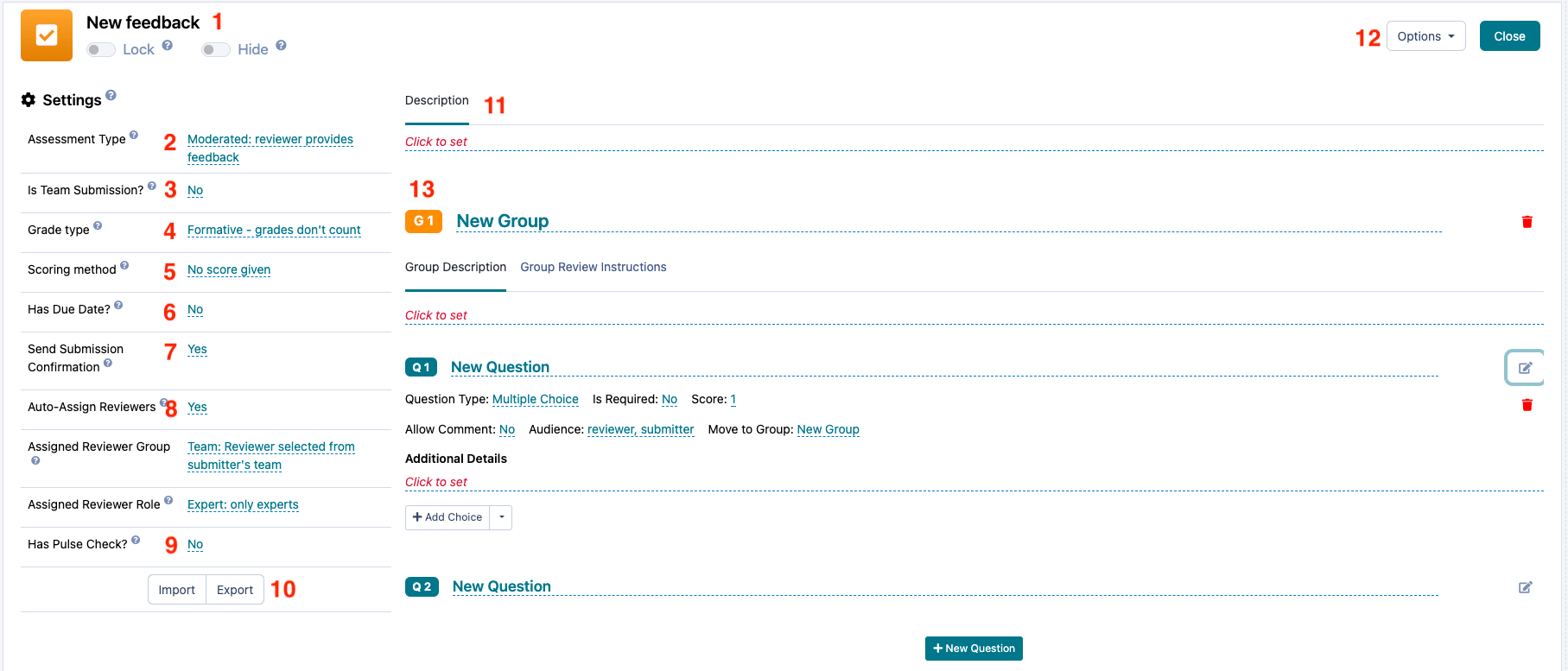This screenshot has width=1568, height=671.
Task: Change Question Type from Multiple Choice
Action: pyautogui.click(x=535, y=400)
